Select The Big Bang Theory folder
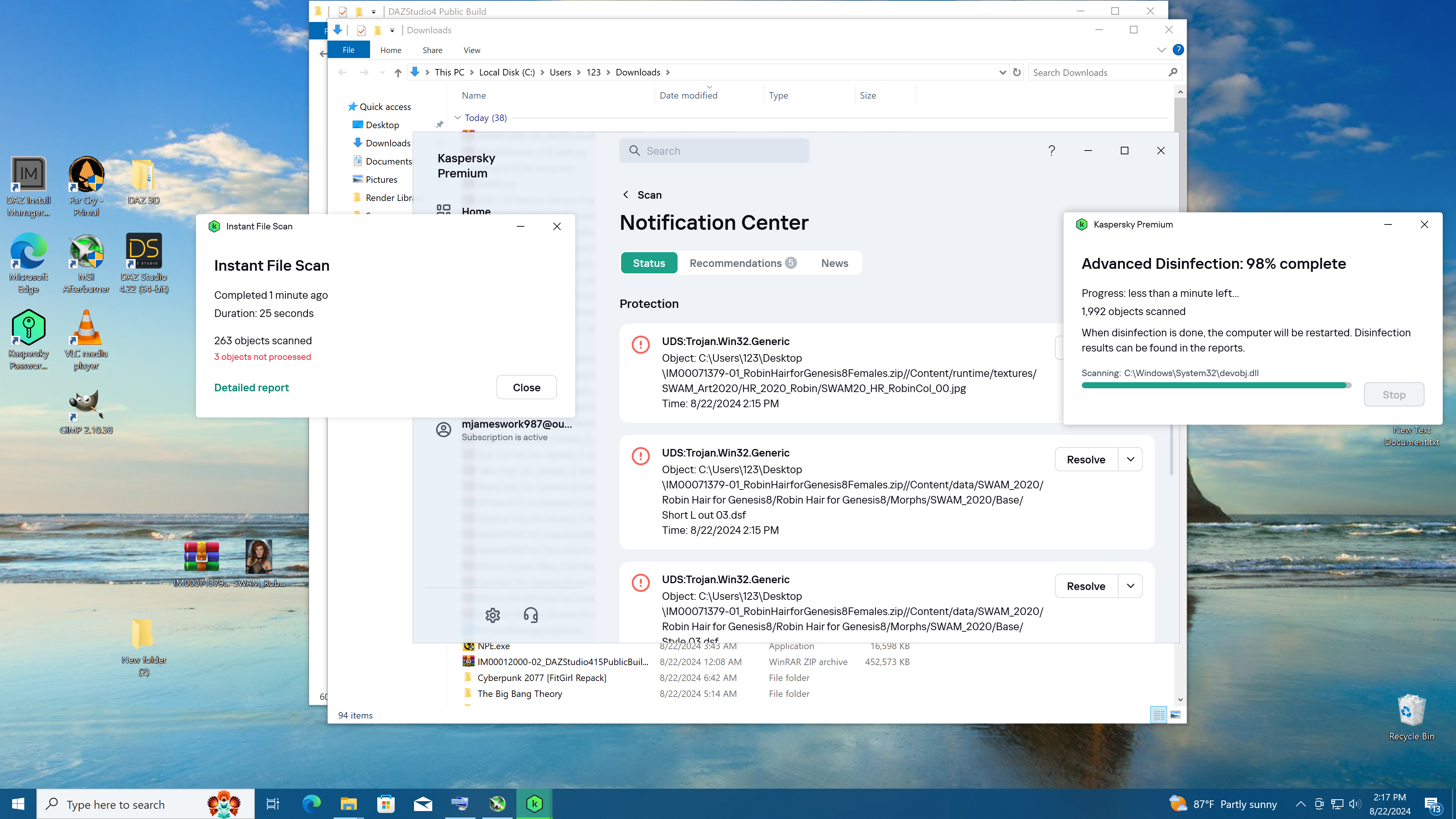Viewport: 1456px width, 819px height. 519,693
